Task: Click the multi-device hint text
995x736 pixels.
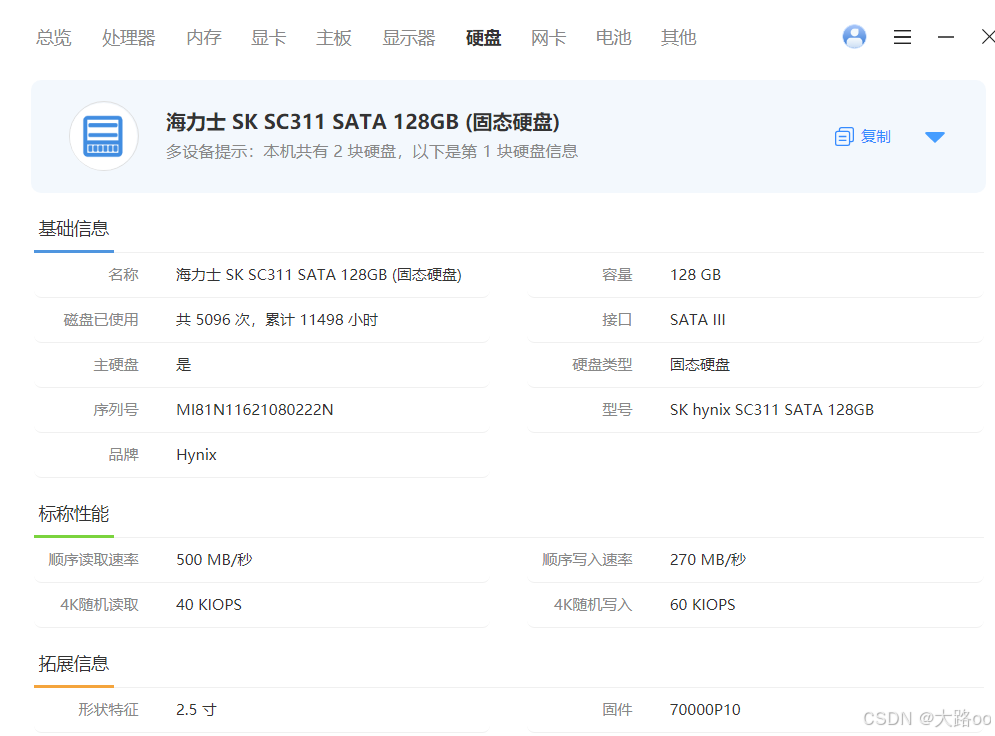Action: click(x=372, y=152)
